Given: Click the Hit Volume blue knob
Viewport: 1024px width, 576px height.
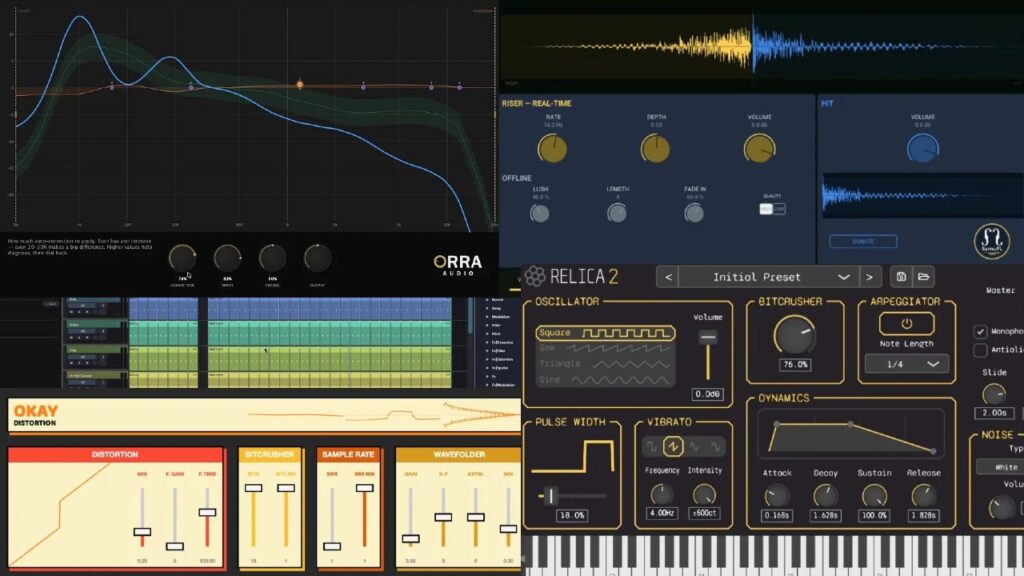Looking at the screenshot, I should [923, 148].
